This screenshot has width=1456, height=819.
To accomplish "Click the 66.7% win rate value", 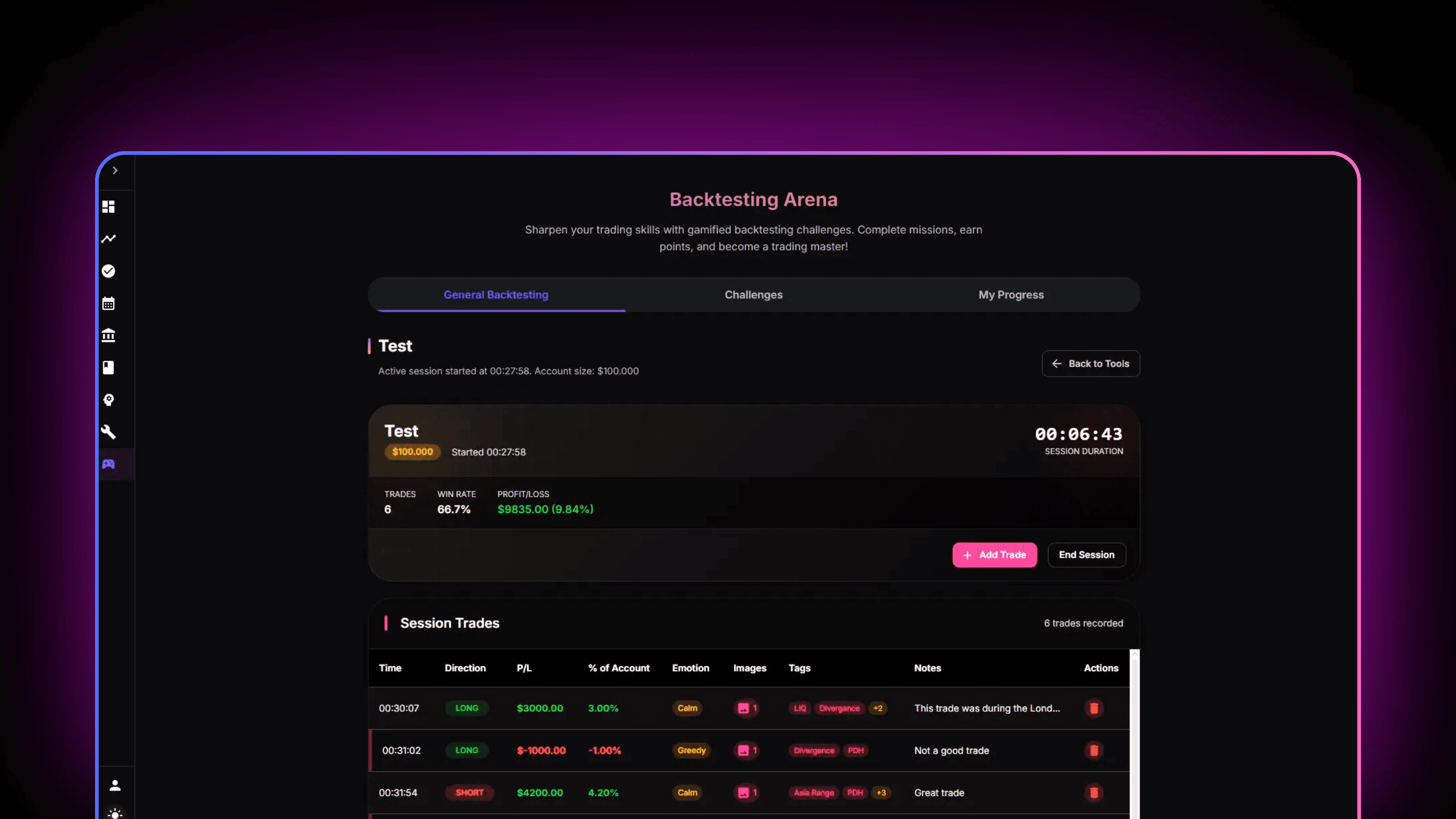I will pos(454,509).
